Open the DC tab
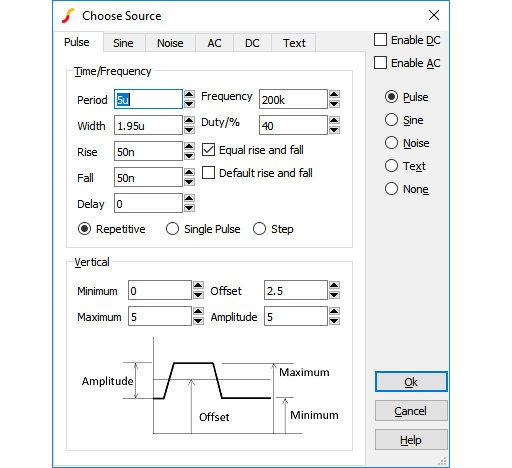The image size is (512, 468). point(252,43)
